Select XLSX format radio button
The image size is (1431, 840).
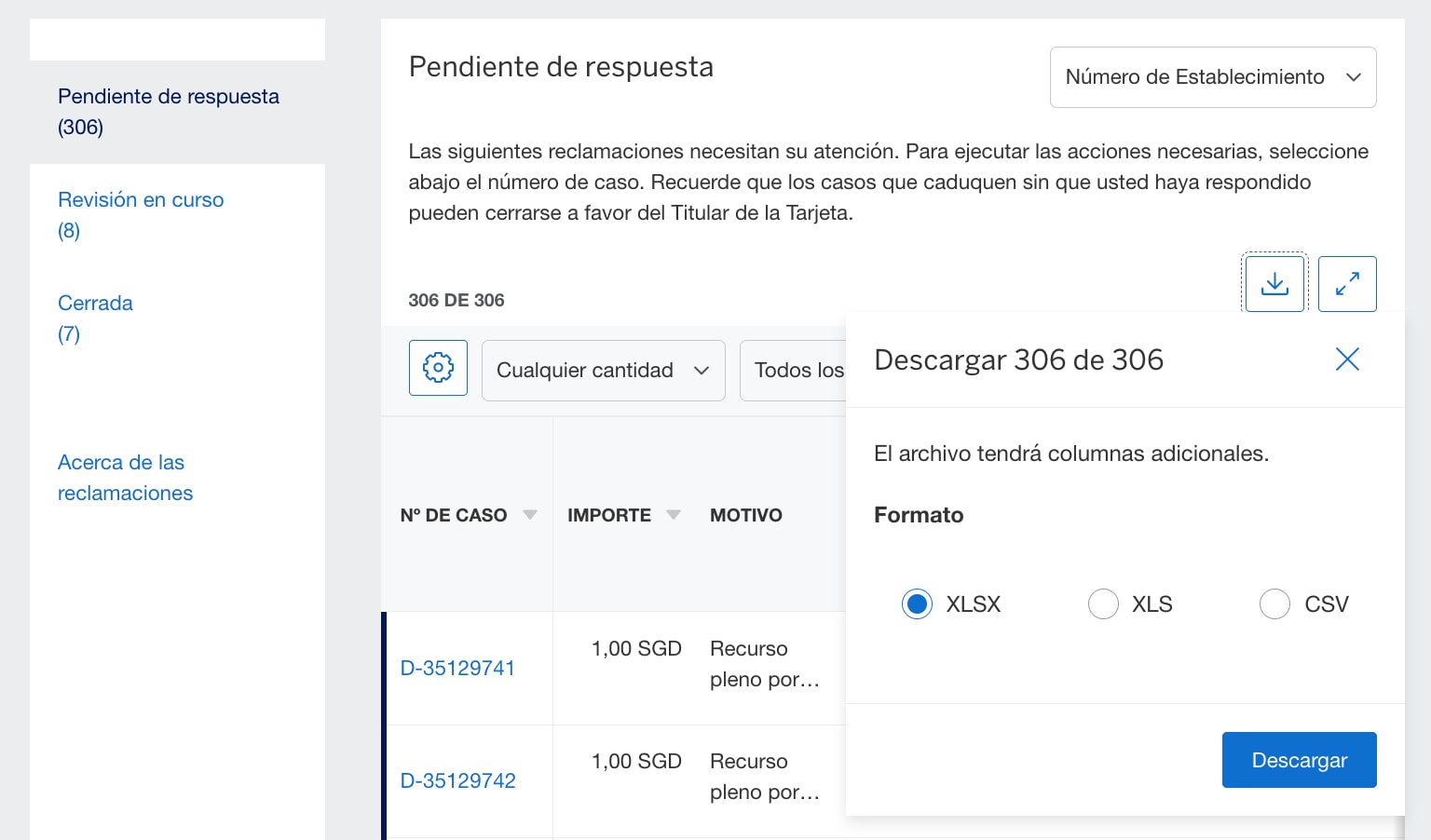(x=917, y=604)
